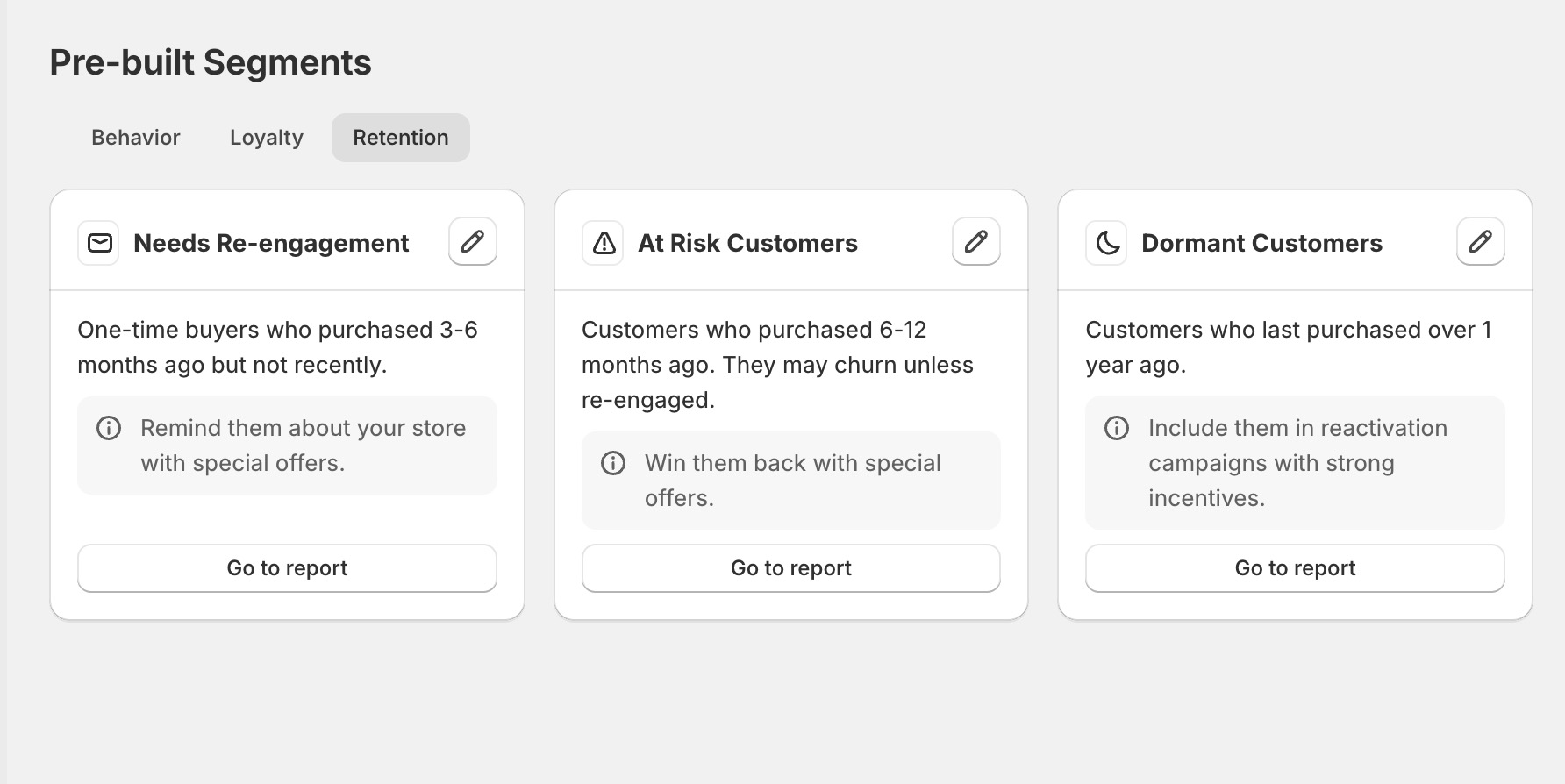
Task: Select the At Risk Customers card
Action: (x=790, y=364)
